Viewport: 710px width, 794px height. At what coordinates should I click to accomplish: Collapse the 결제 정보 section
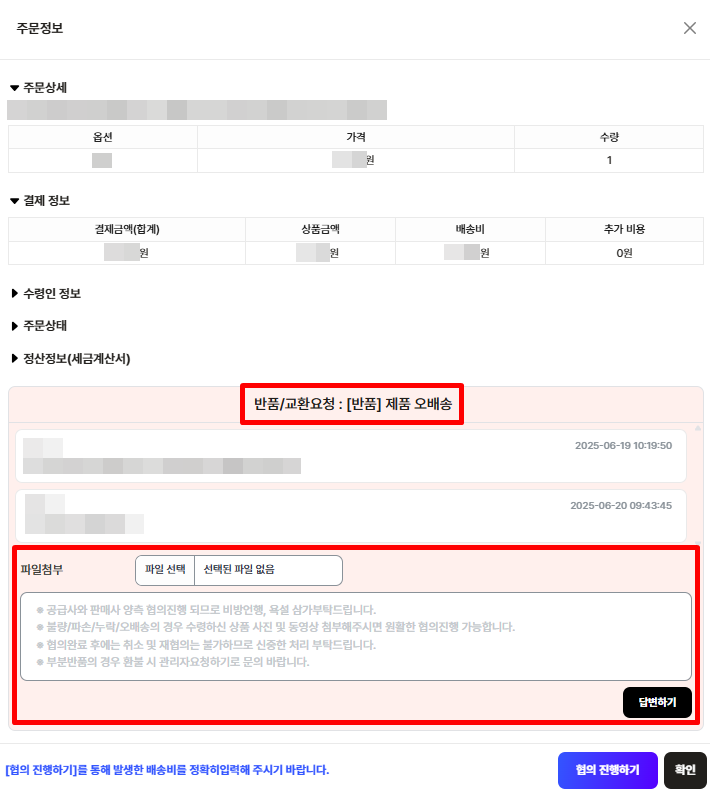coord(40,201)
